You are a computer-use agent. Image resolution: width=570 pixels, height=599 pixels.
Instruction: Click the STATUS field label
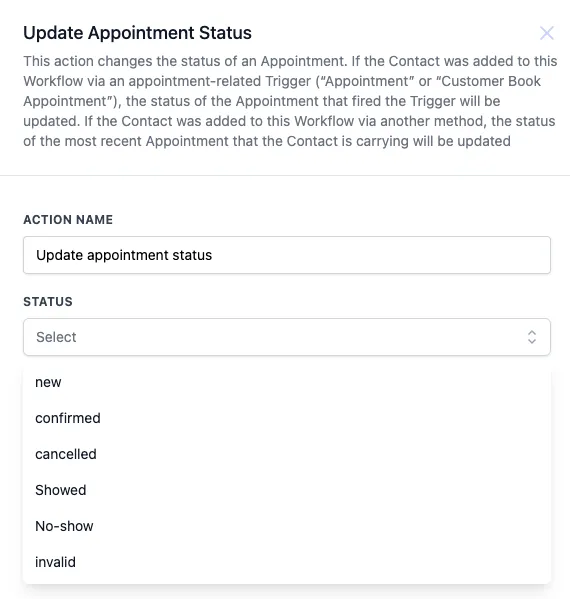[48, 302]
